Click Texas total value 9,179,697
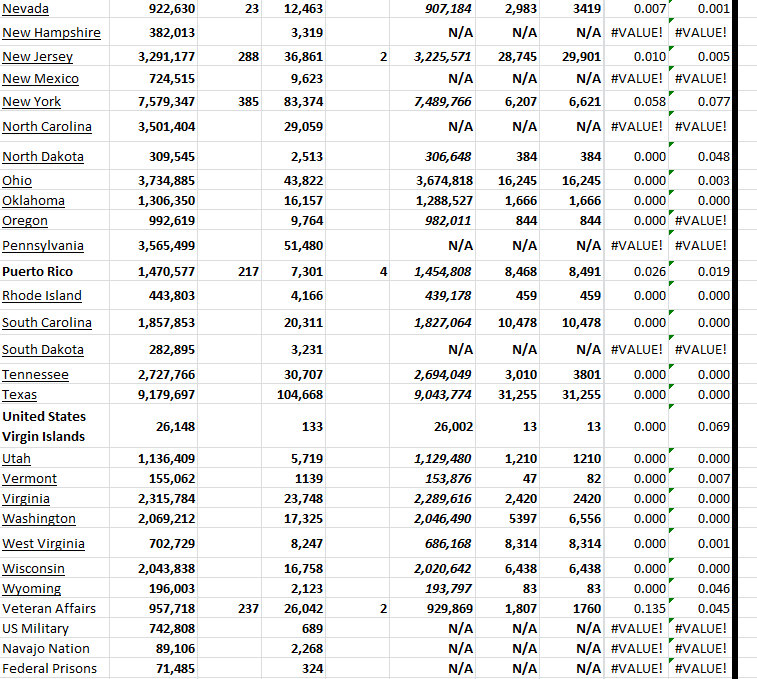The height and width of the screenshot is (679, 757). [x=166, y=394]
